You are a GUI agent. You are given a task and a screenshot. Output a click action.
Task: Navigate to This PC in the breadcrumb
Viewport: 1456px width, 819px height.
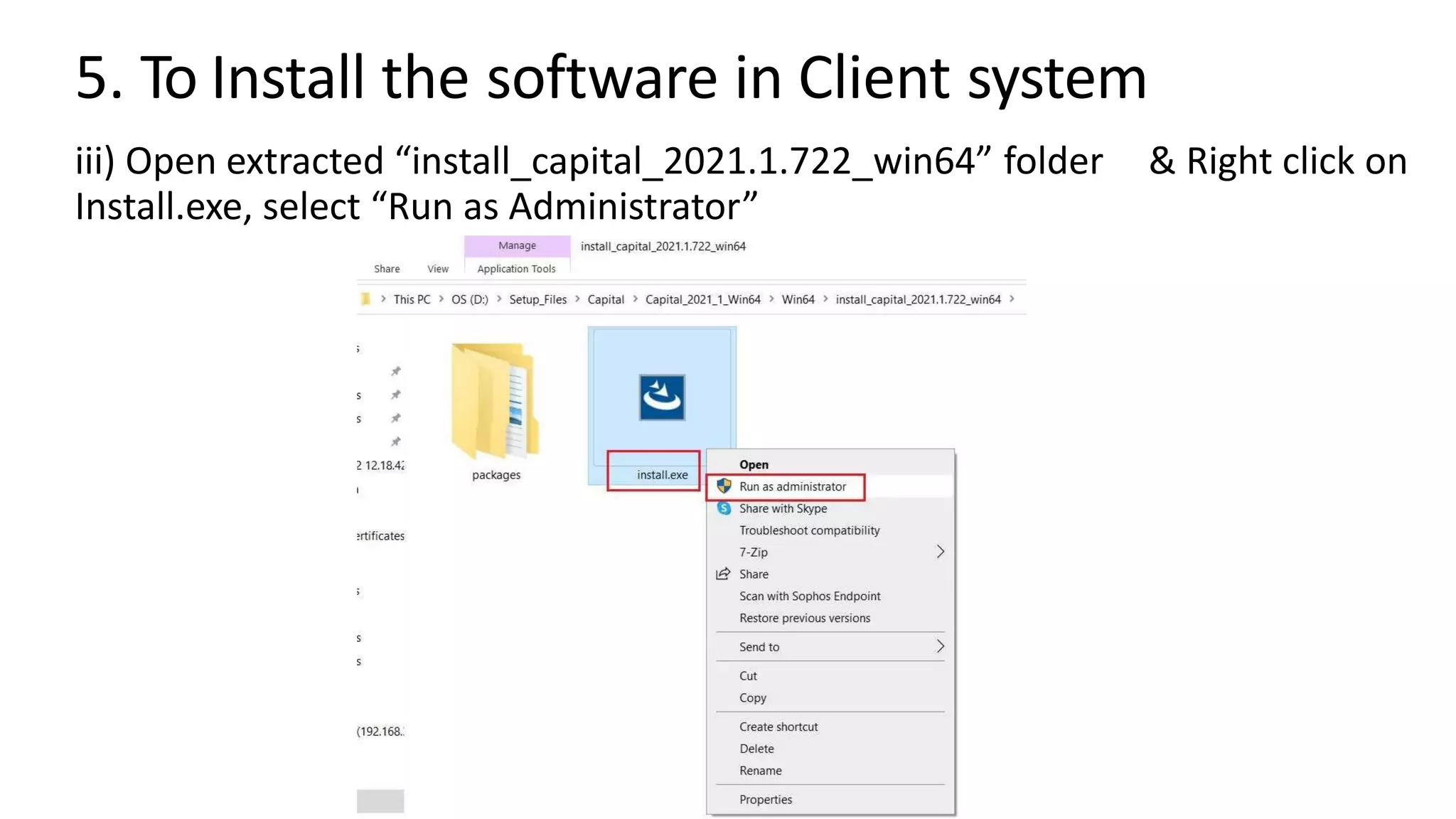point(412,299)
